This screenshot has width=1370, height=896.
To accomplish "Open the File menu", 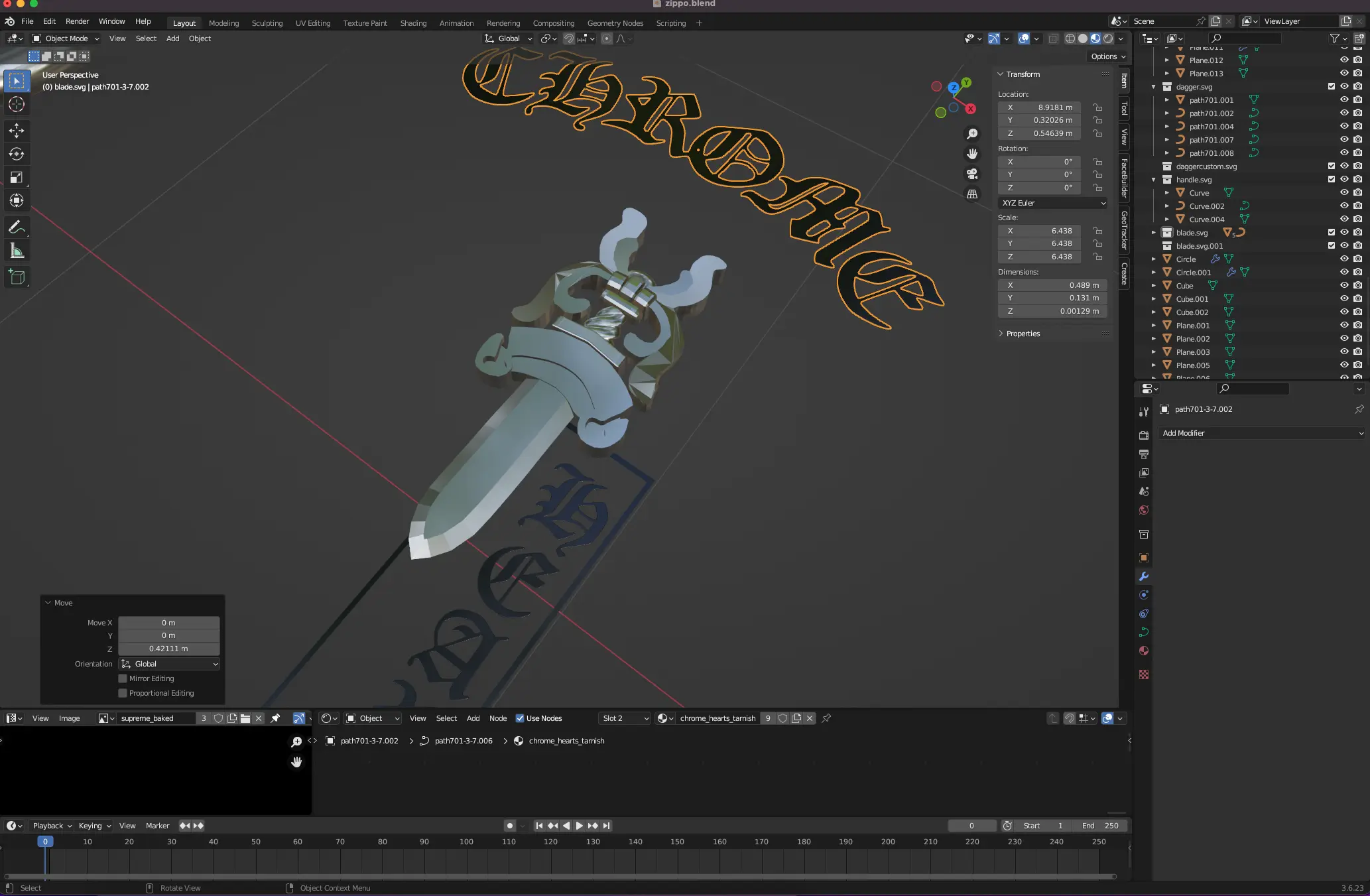I will (27, 21).
